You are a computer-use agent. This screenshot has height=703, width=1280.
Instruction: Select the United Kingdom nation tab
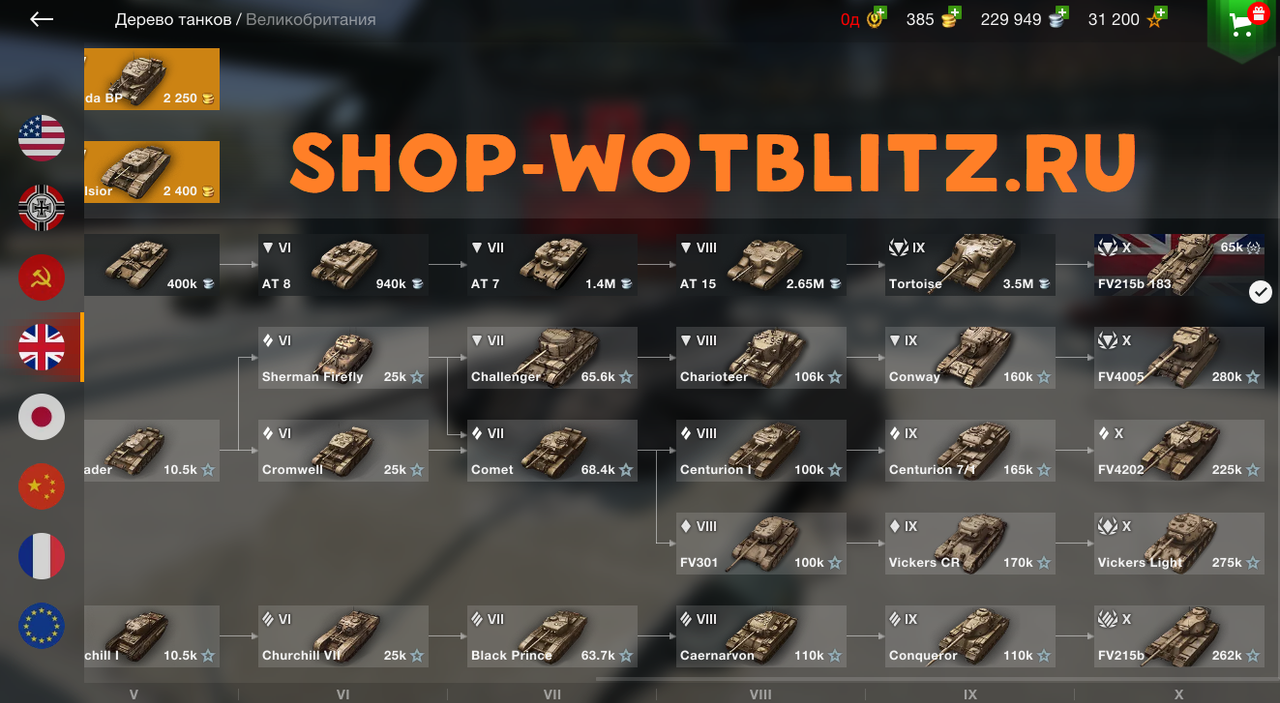click(x=41, y=347)
